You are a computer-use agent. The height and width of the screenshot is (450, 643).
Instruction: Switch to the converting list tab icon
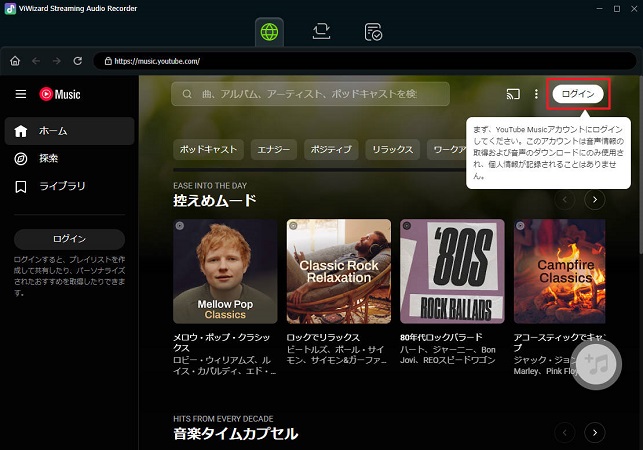point(321,32)
